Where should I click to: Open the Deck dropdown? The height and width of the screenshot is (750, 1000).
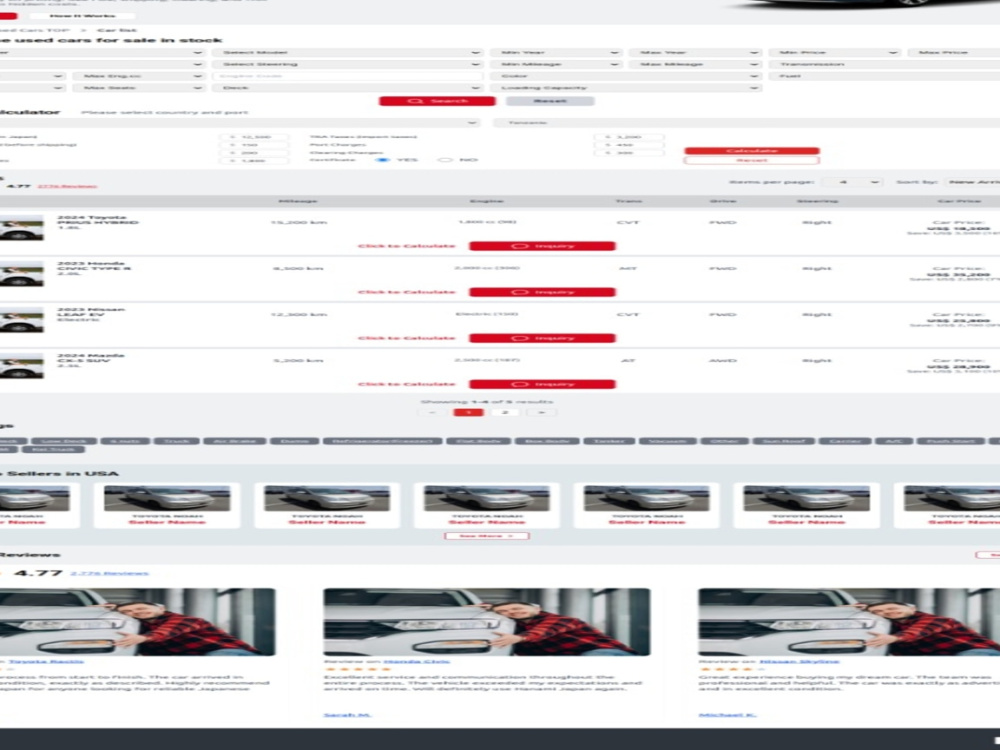[348, 88]
